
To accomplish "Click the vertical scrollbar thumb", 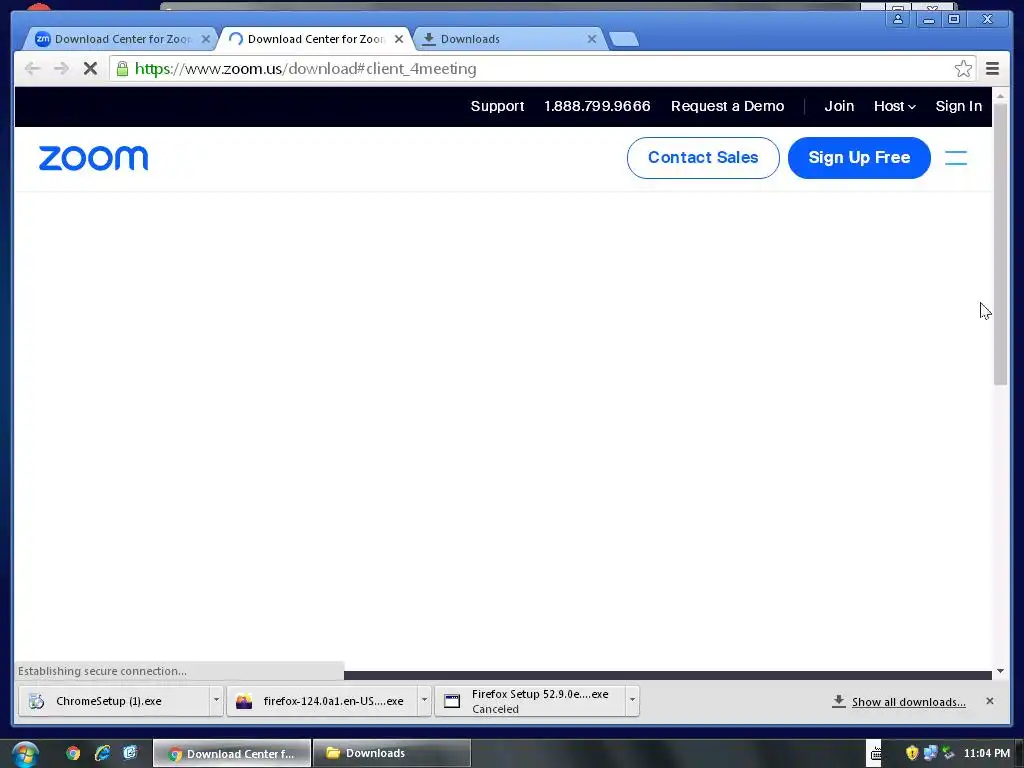I will (1000, 244).
